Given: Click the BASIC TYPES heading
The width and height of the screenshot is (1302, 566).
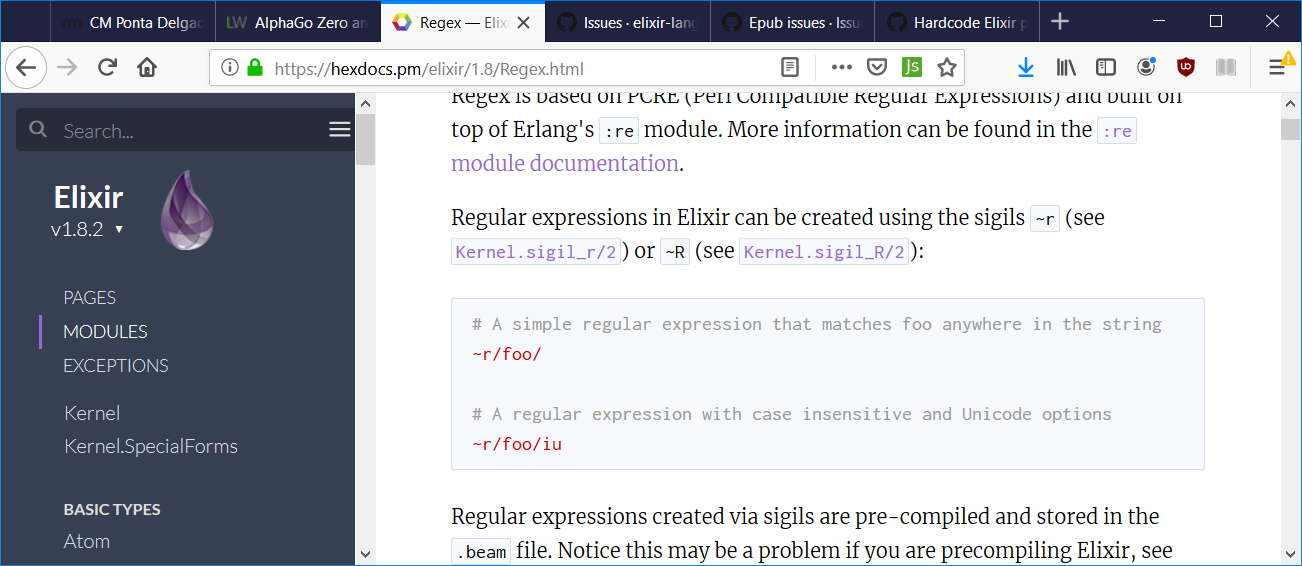Looking at the screenshot, I should (112, 509).
